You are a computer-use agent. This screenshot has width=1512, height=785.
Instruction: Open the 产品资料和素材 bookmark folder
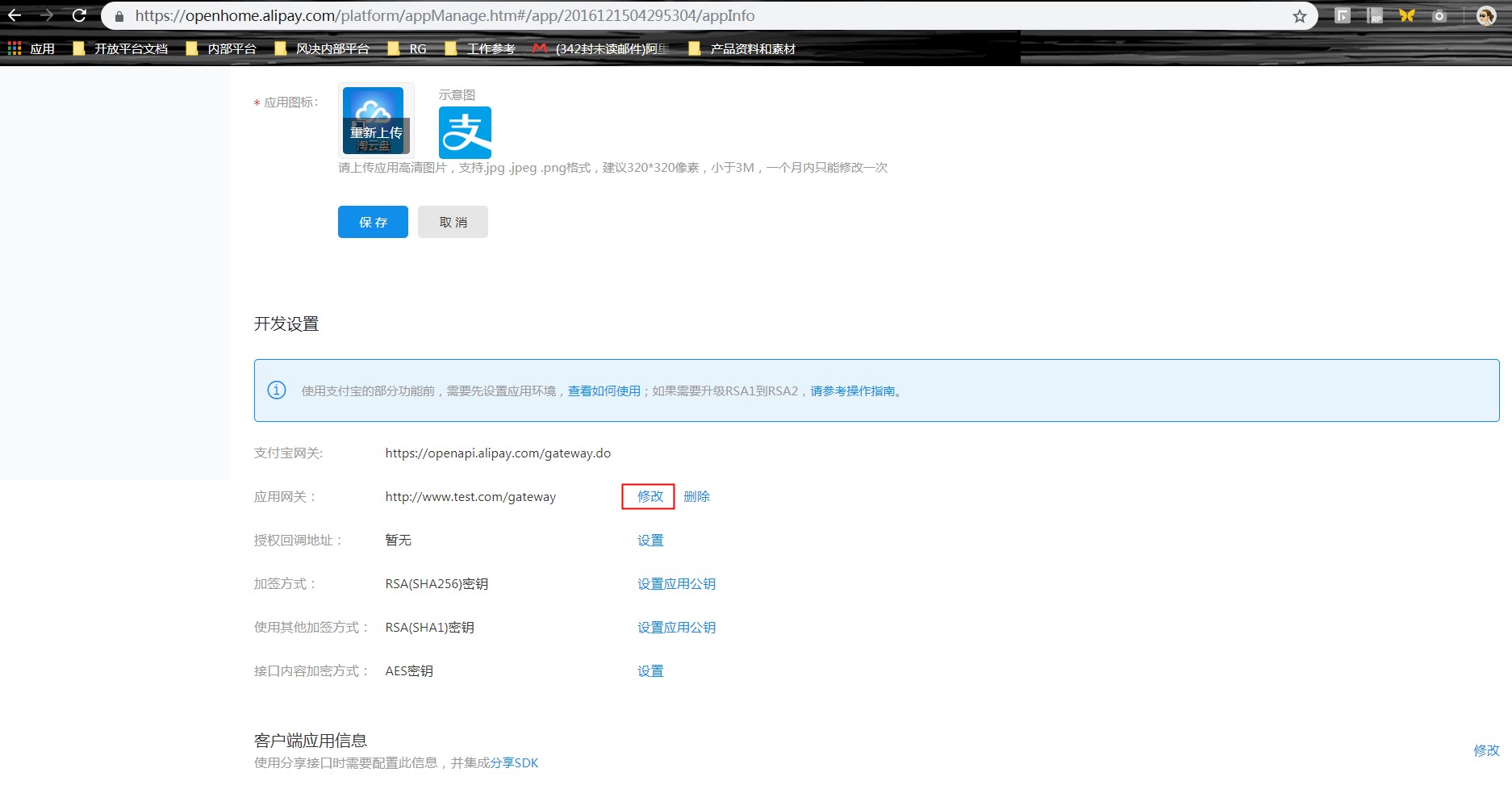click(742, 48)
